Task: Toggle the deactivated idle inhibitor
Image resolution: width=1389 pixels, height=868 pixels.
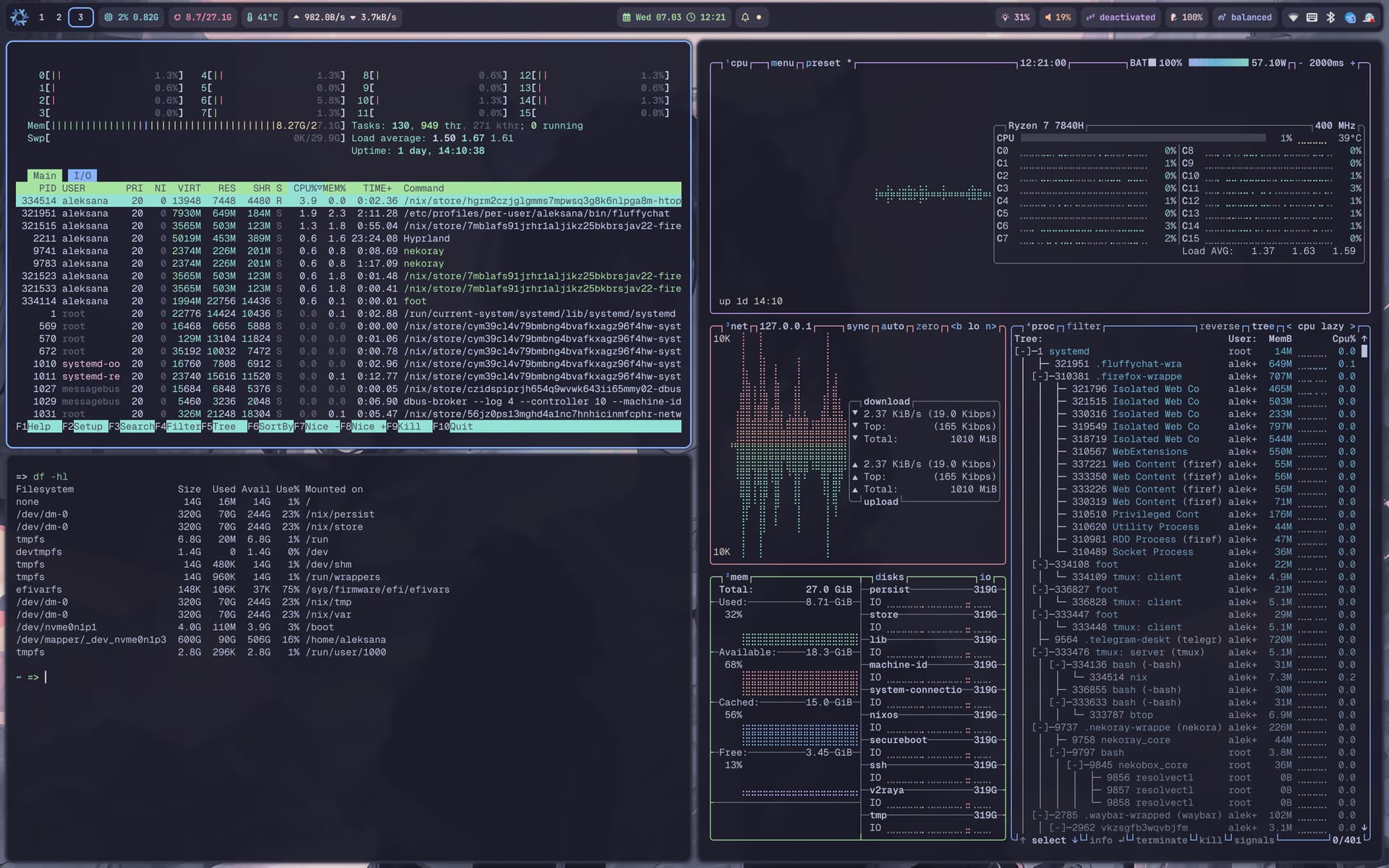Action: (x=1121, y=17)
